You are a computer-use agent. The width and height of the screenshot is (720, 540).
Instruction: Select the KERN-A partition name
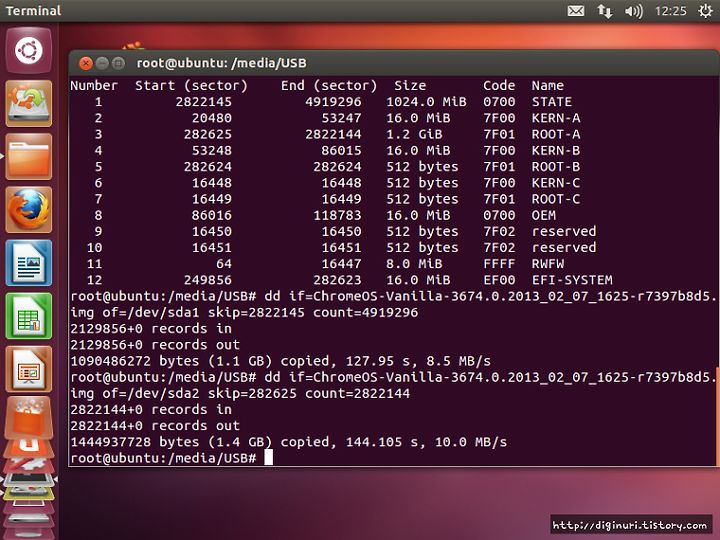click(x=556, y=118)
